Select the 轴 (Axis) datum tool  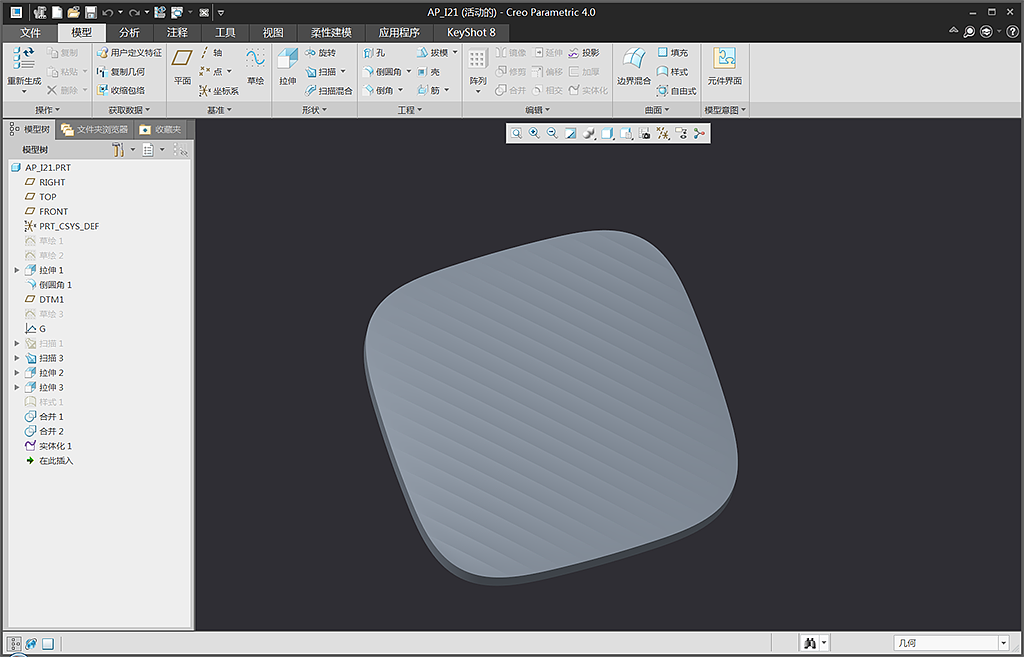[x=212, y=53]
